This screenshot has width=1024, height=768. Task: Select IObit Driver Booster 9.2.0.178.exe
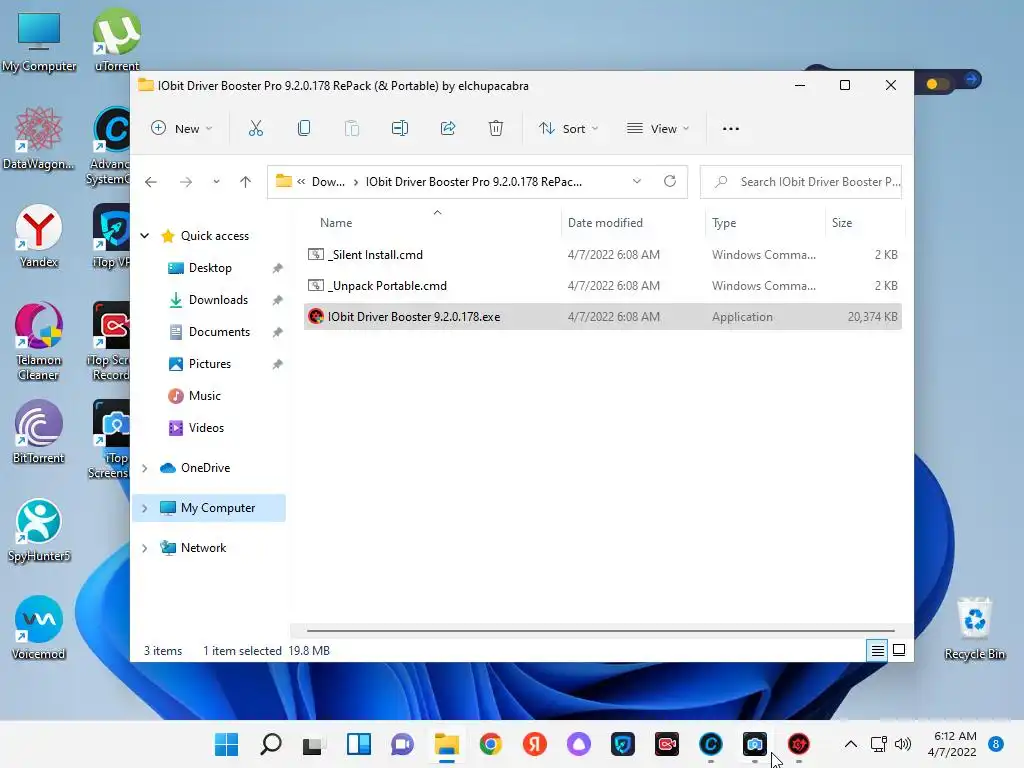coord(602,317)
